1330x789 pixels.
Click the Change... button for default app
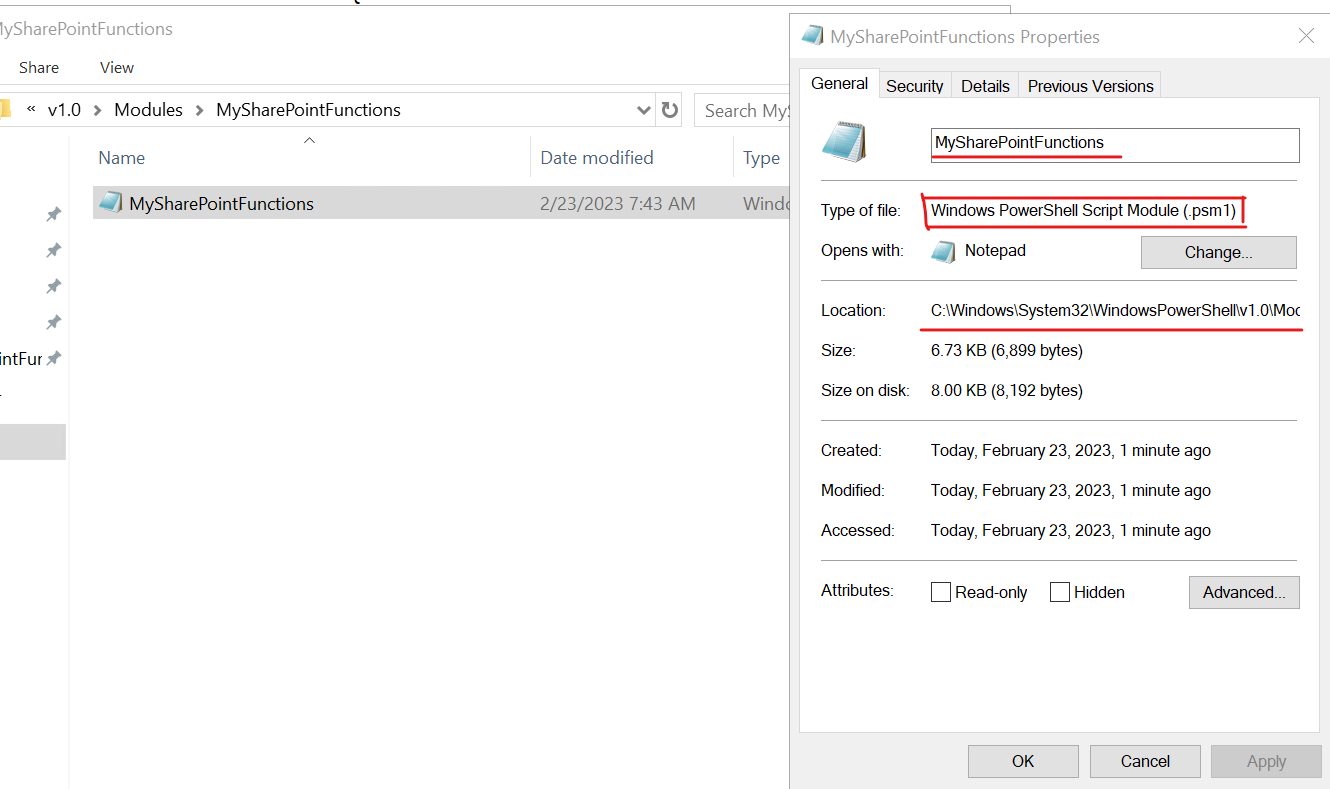(1218, 252)
